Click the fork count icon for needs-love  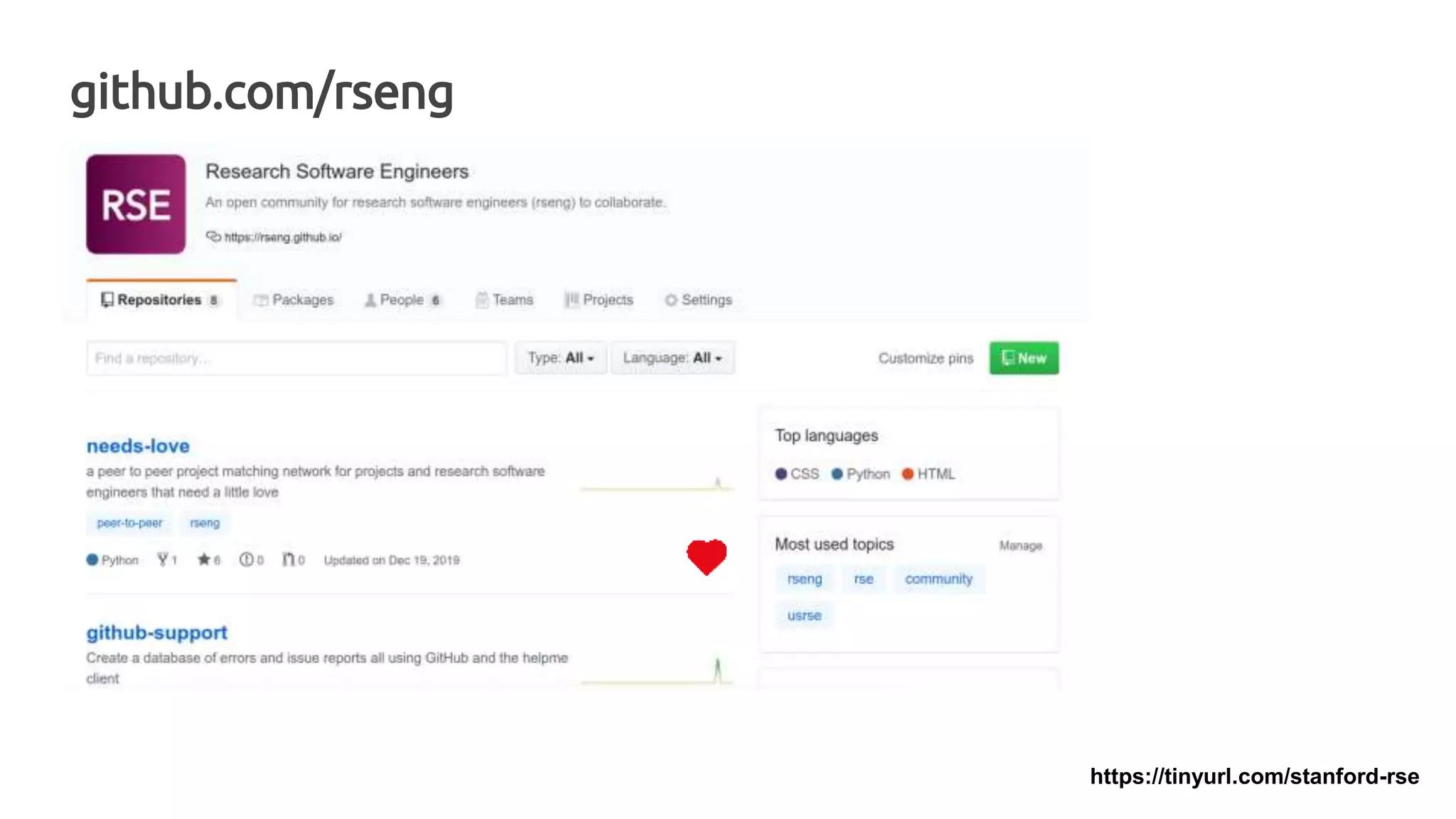pyautogui.click(x=163, y=560)
